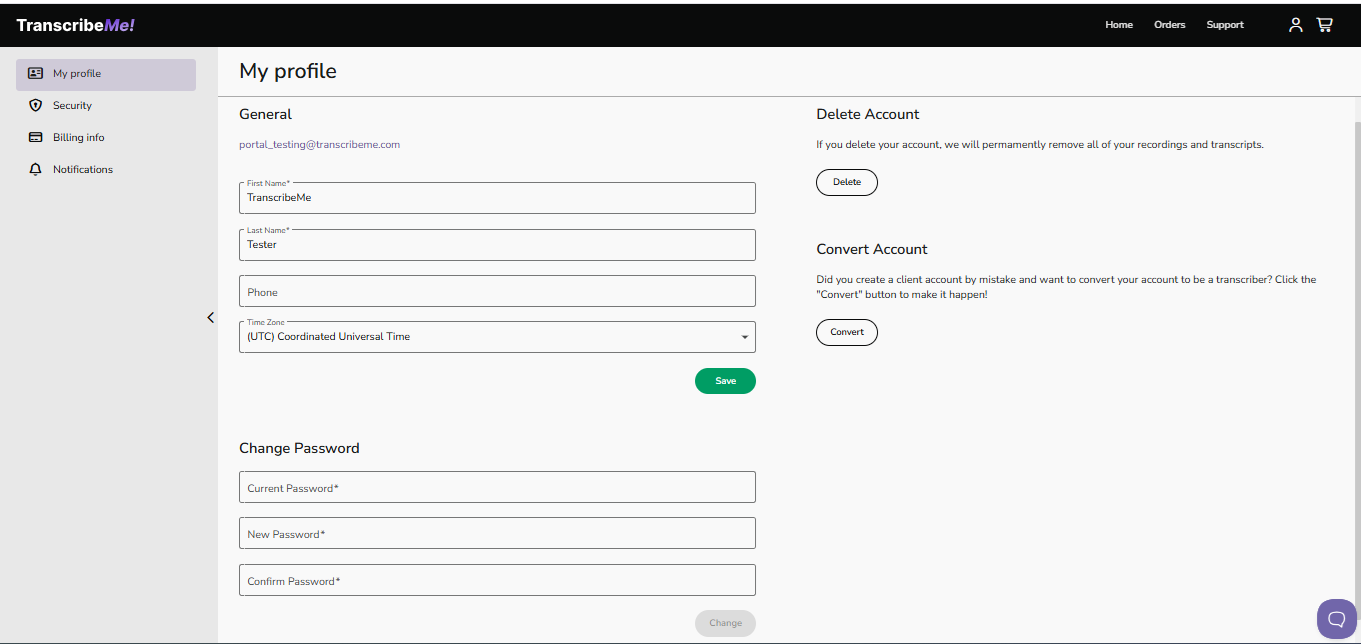This screenshot has height=644, width=1361.
Task: Expand the Time Zone selection arrow
Action: pyautogui.click(x=744, y=337)
